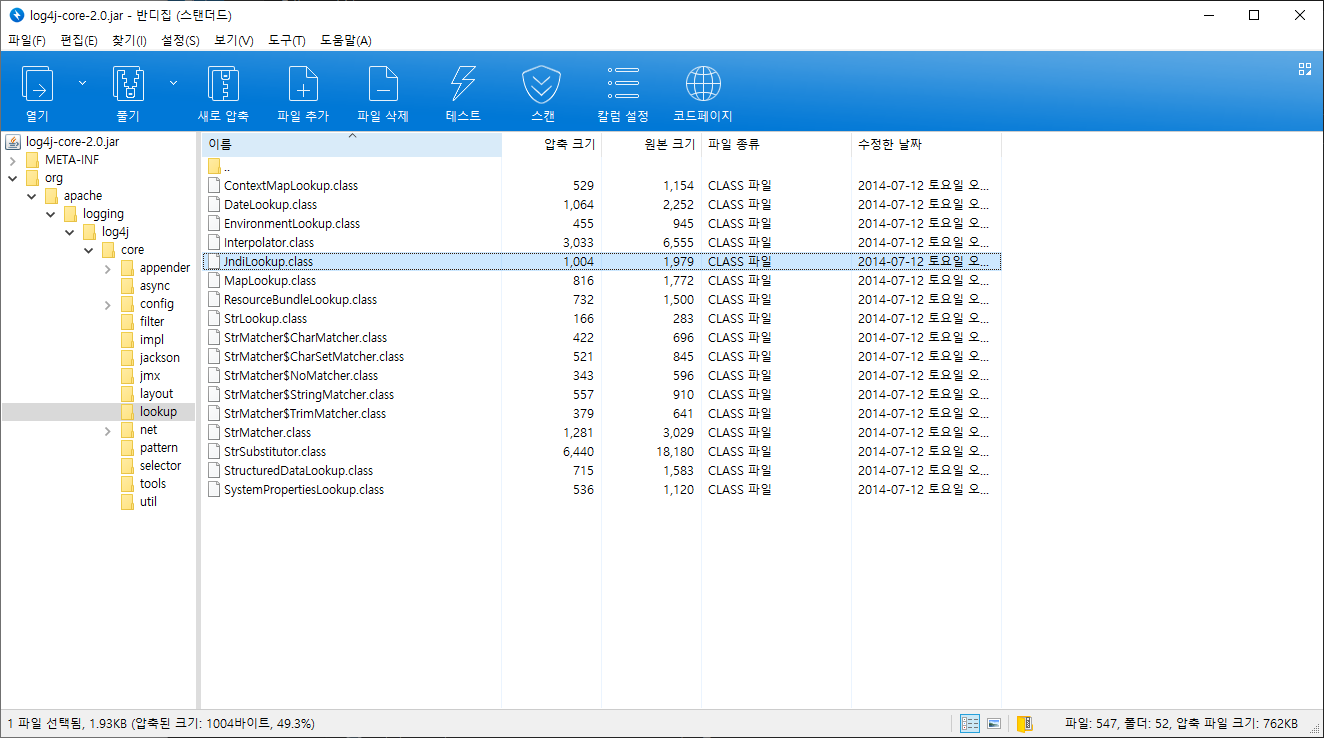Collapse the logging tree node
1324x738 pixels.
coord(50,214)
